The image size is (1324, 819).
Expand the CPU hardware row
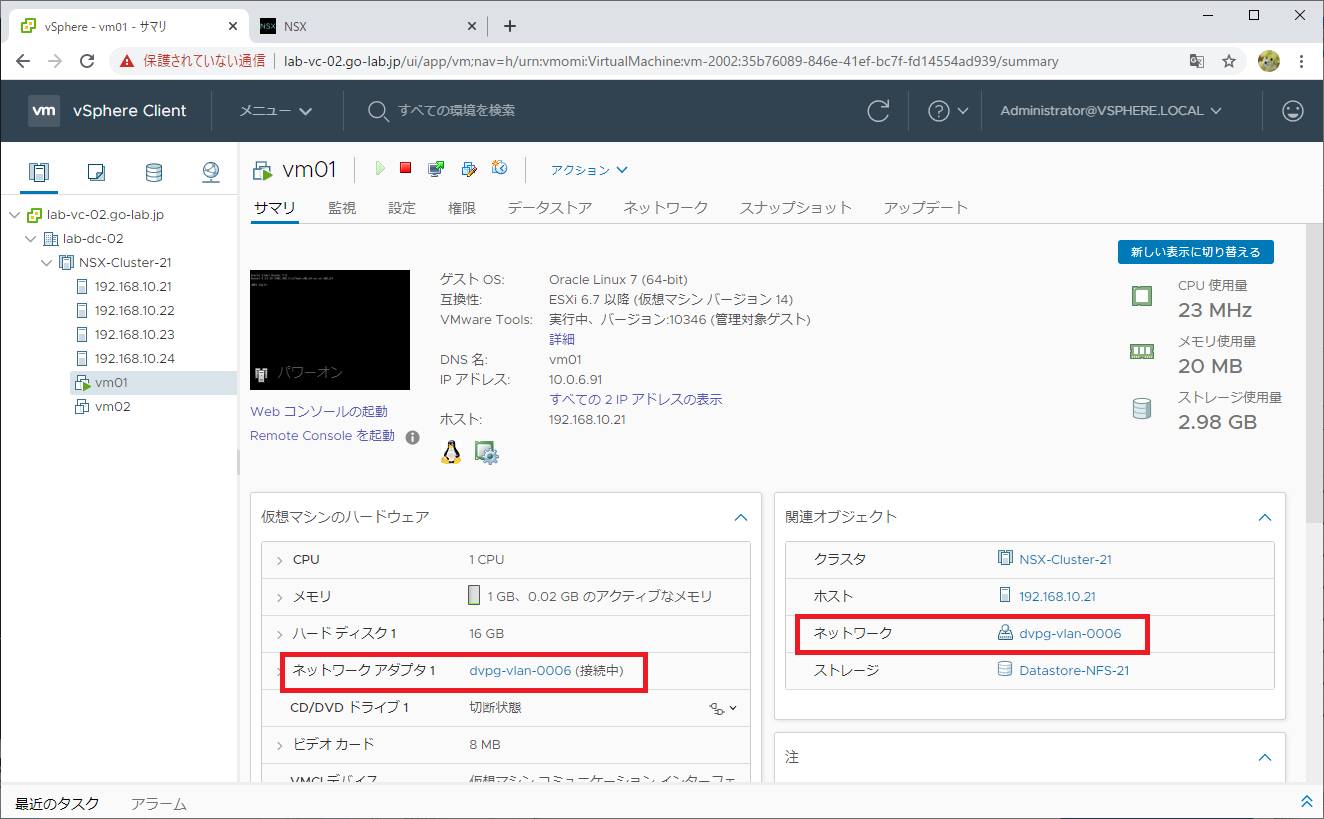[280, 560]
